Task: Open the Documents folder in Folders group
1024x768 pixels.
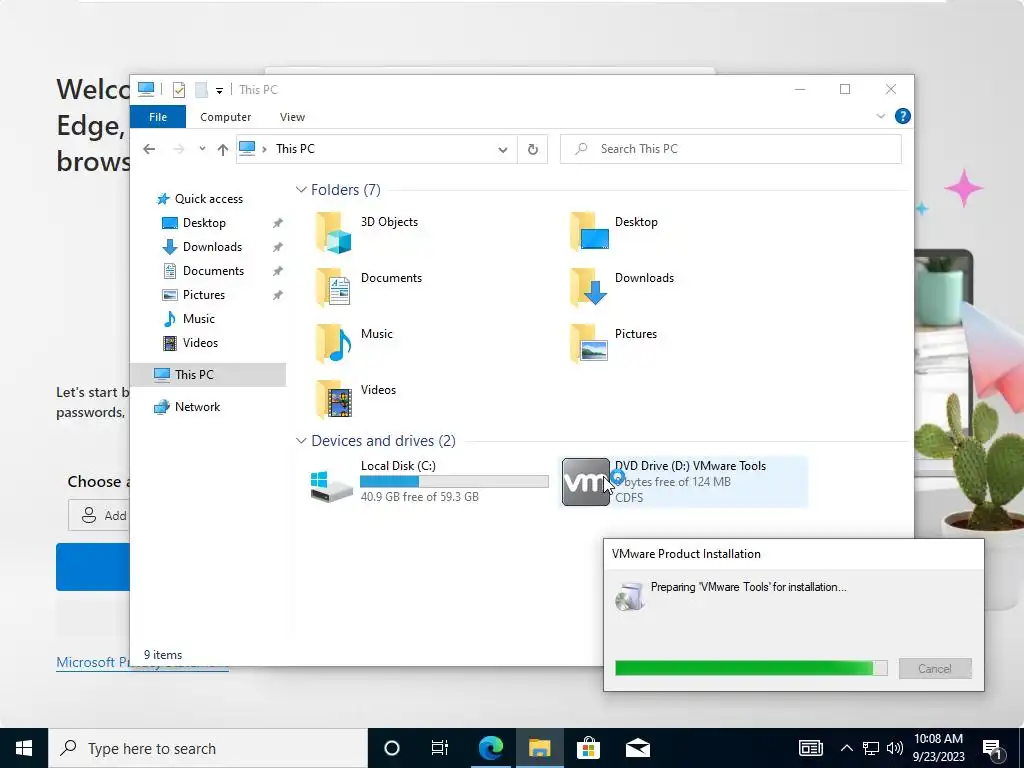Action: (333, 287)
